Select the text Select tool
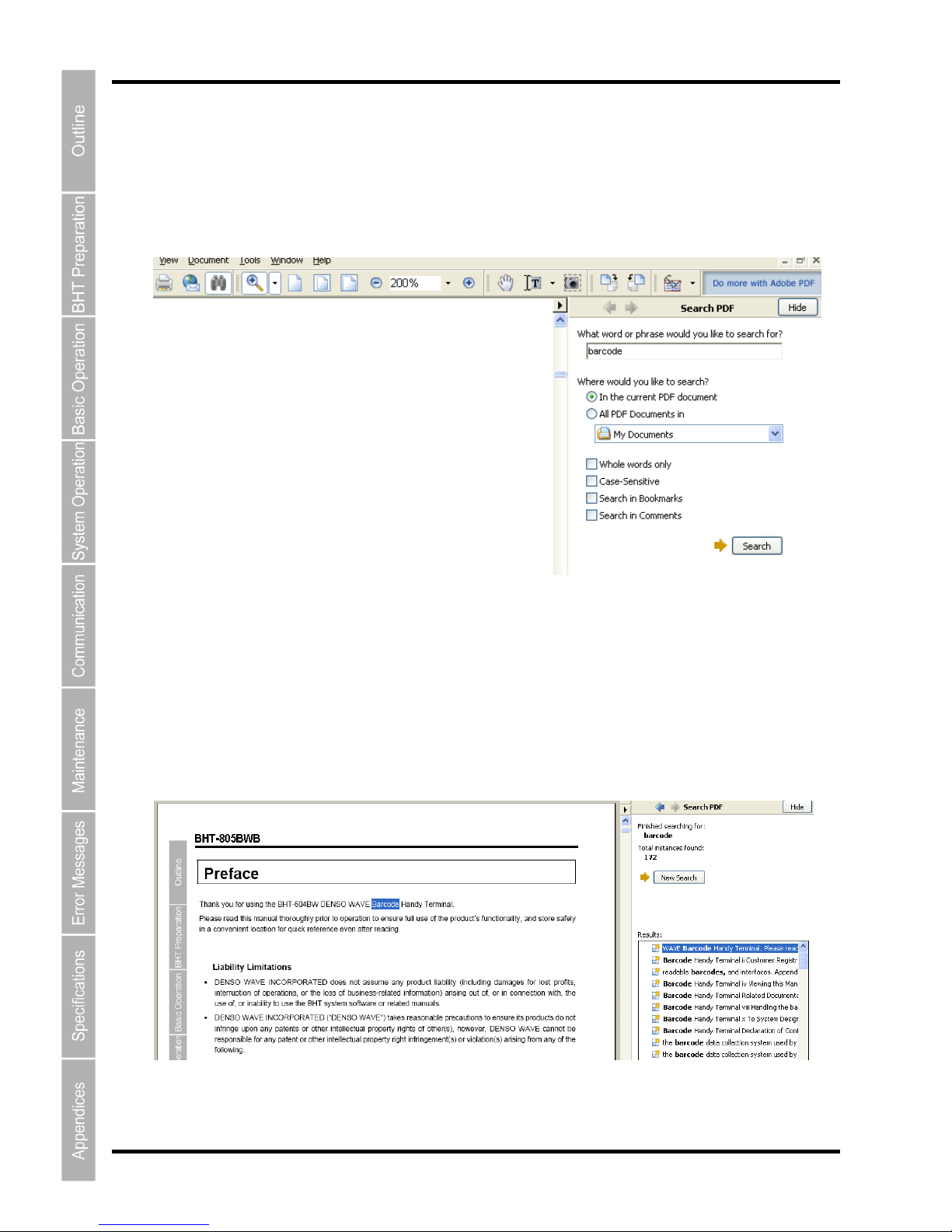This screenshot has height=1232, width=952. pyautogui.click(x=533, y=283)
